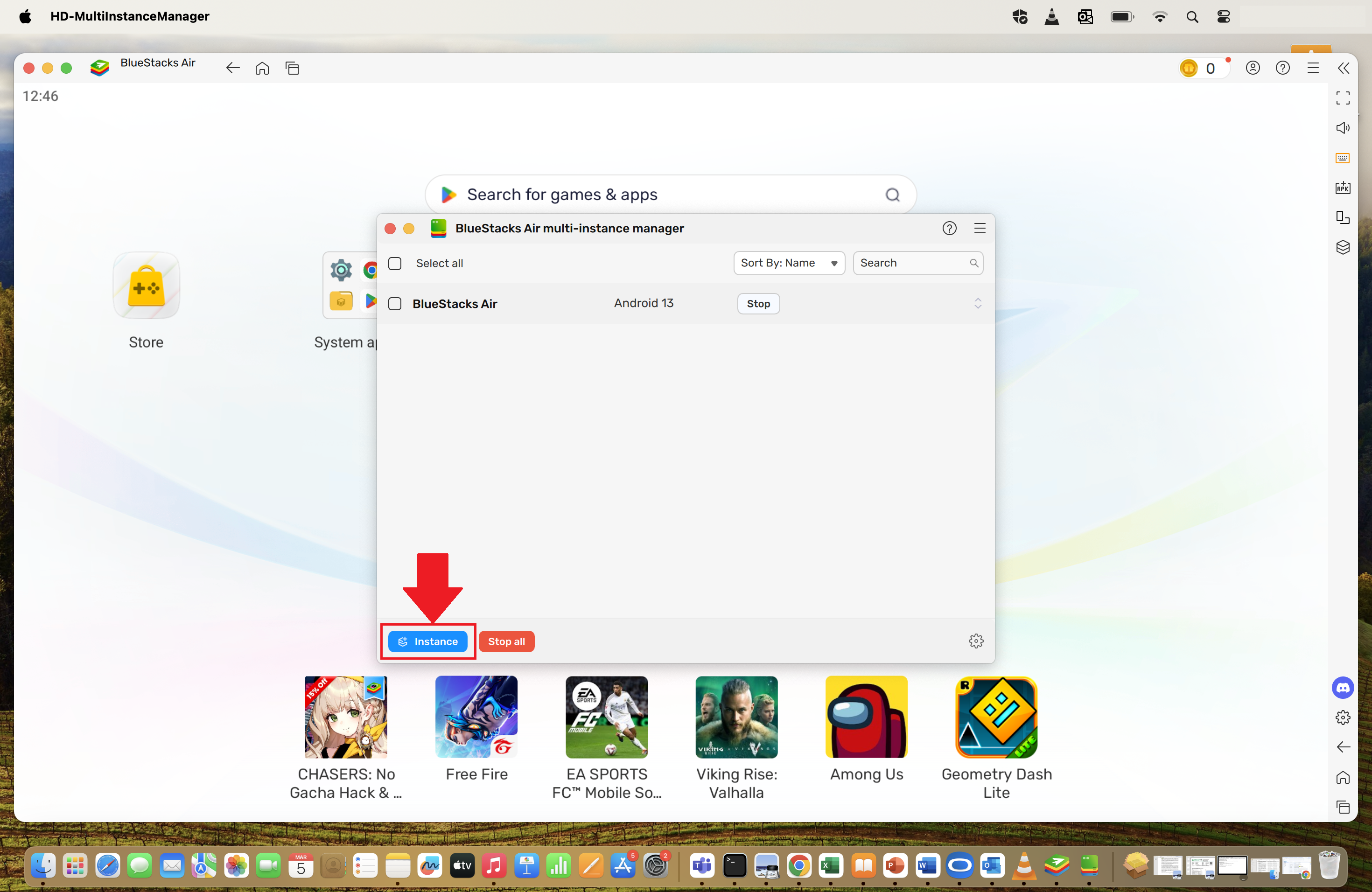Open Discord from the sidebar
The image size is (1372, 892).
pyautogui.click(x=1343, y=688)
